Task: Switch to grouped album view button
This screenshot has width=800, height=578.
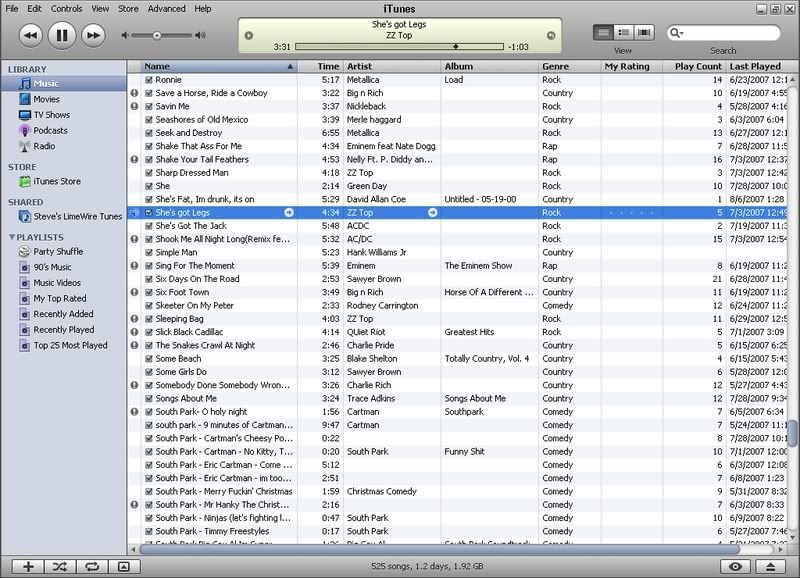Action: [x=623, y=33]
